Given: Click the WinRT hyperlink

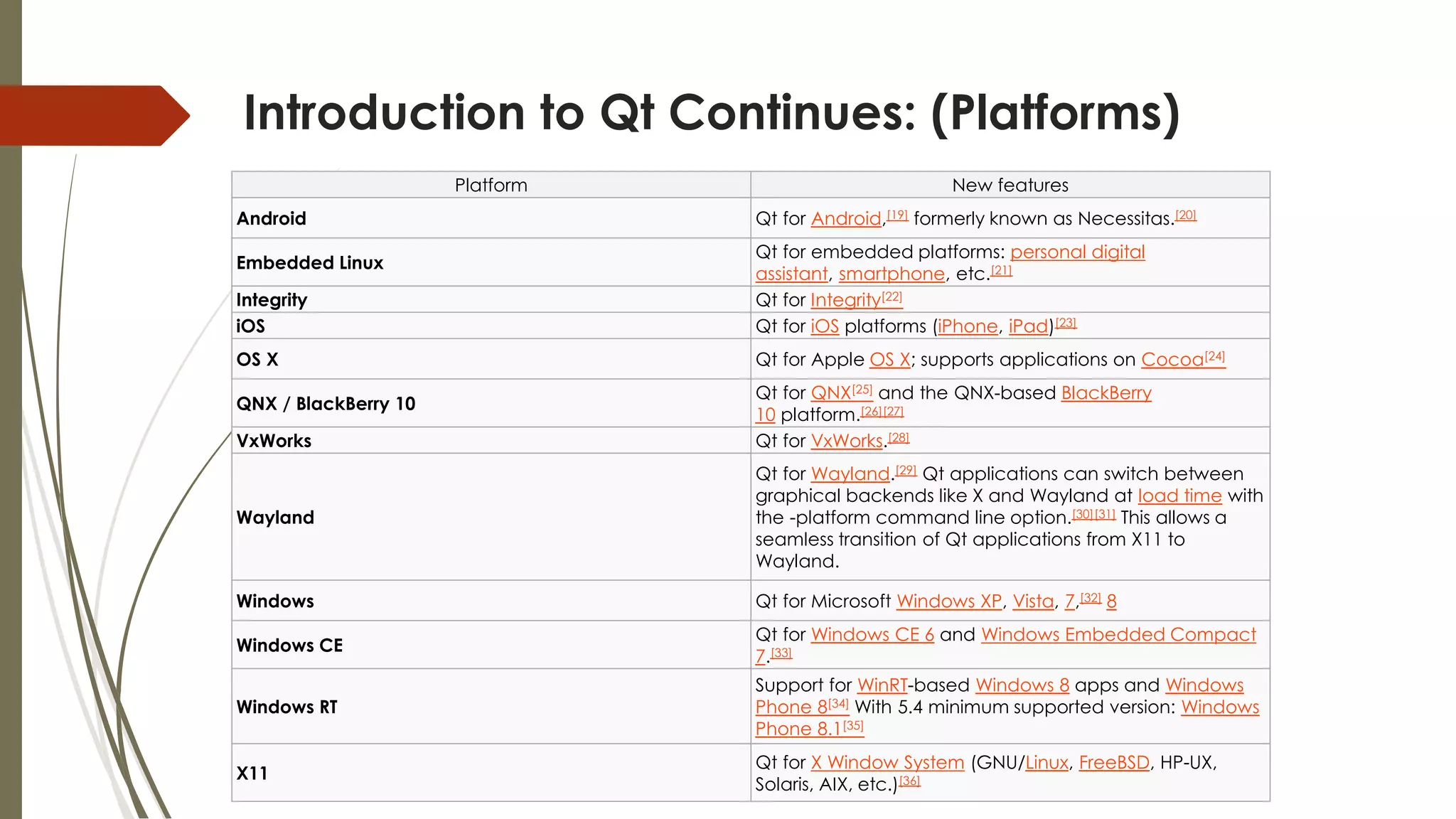Looking at the screenshot, I should click(x=882, y=685).
